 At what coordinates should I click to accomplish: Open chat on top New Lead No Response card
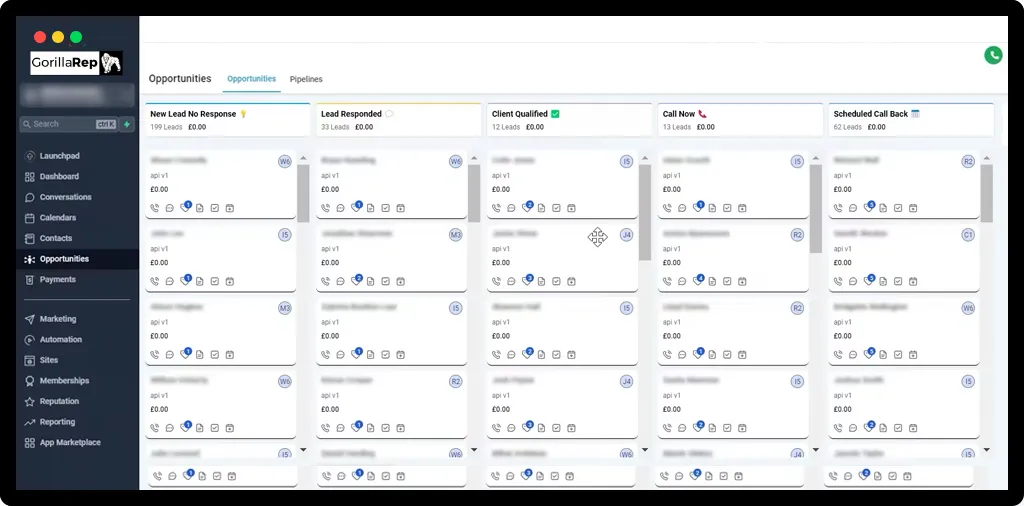pyautogui.click(x=170, y=208)
